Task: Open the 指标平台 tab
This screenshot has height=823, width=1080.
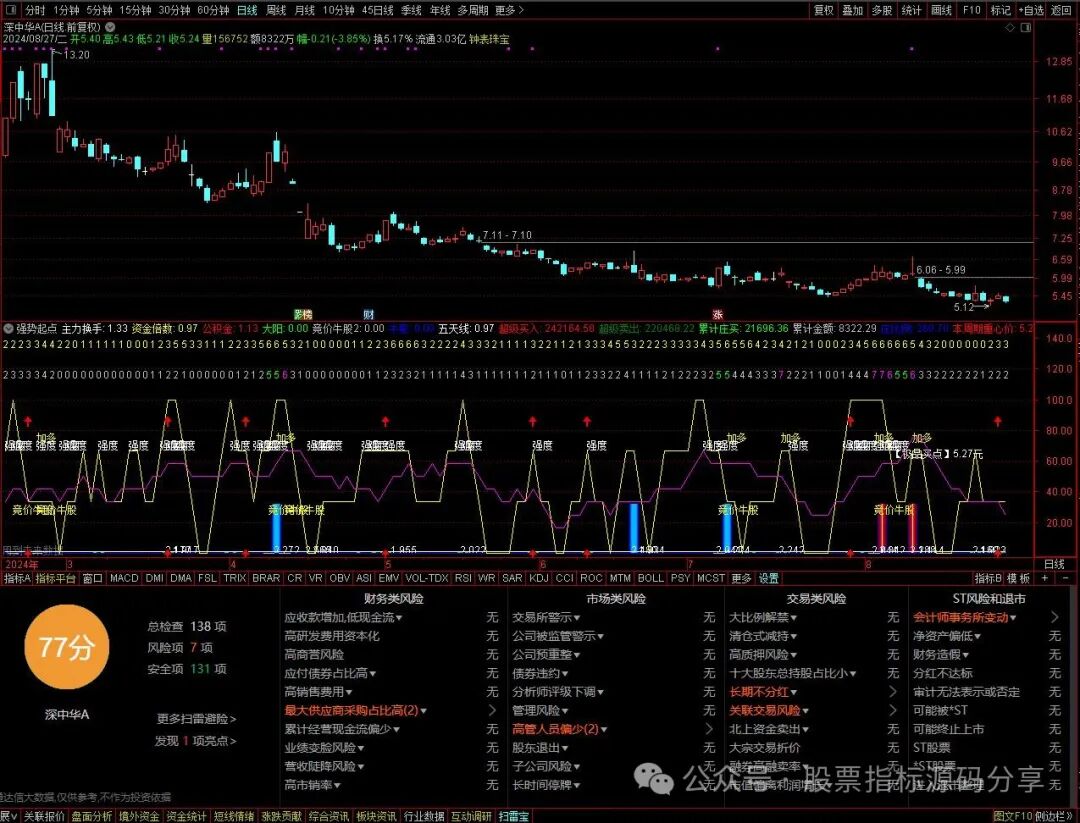Action: 55,579
